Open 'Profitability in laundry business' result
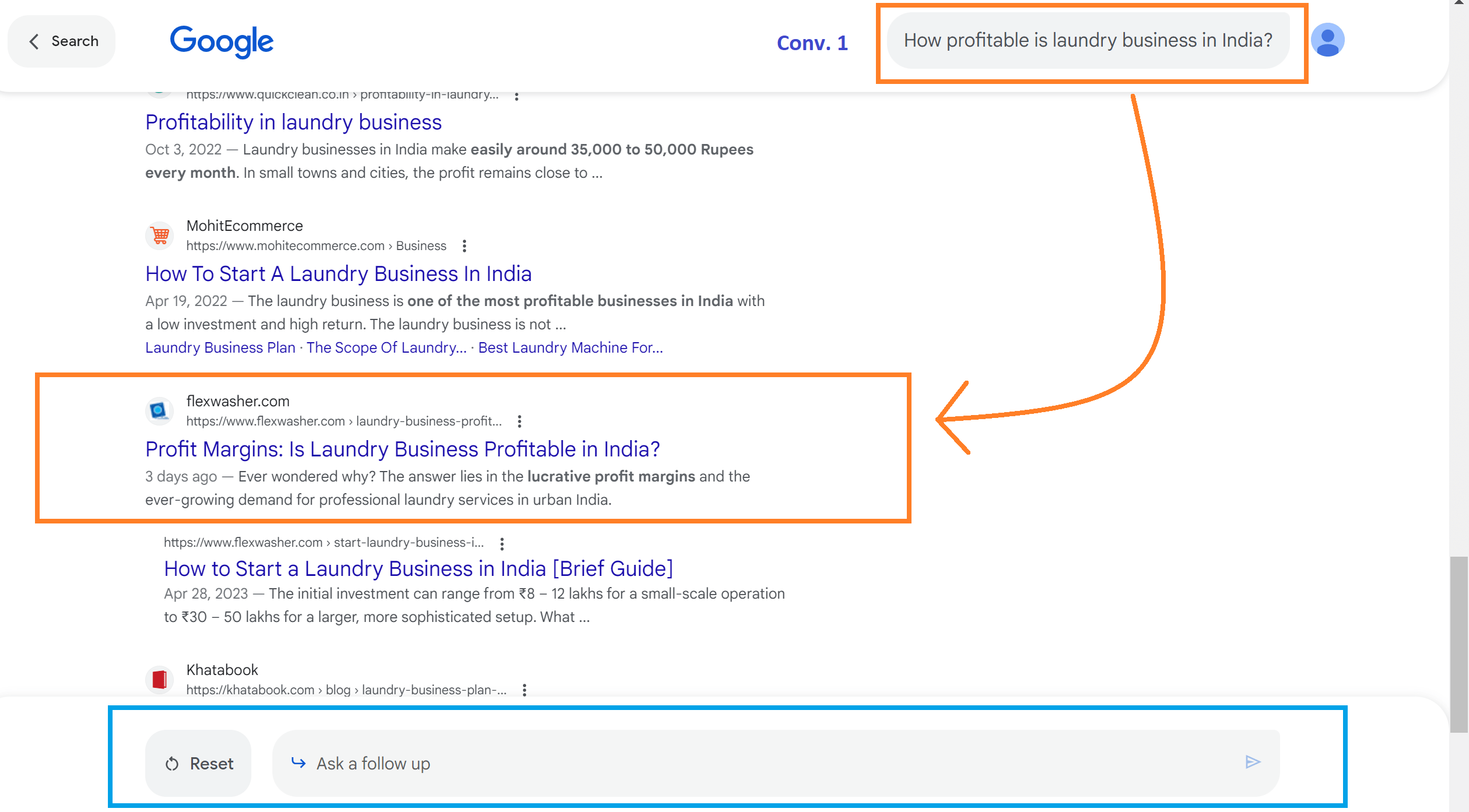Screen dimensions: 1469x812 coord(293,122)
